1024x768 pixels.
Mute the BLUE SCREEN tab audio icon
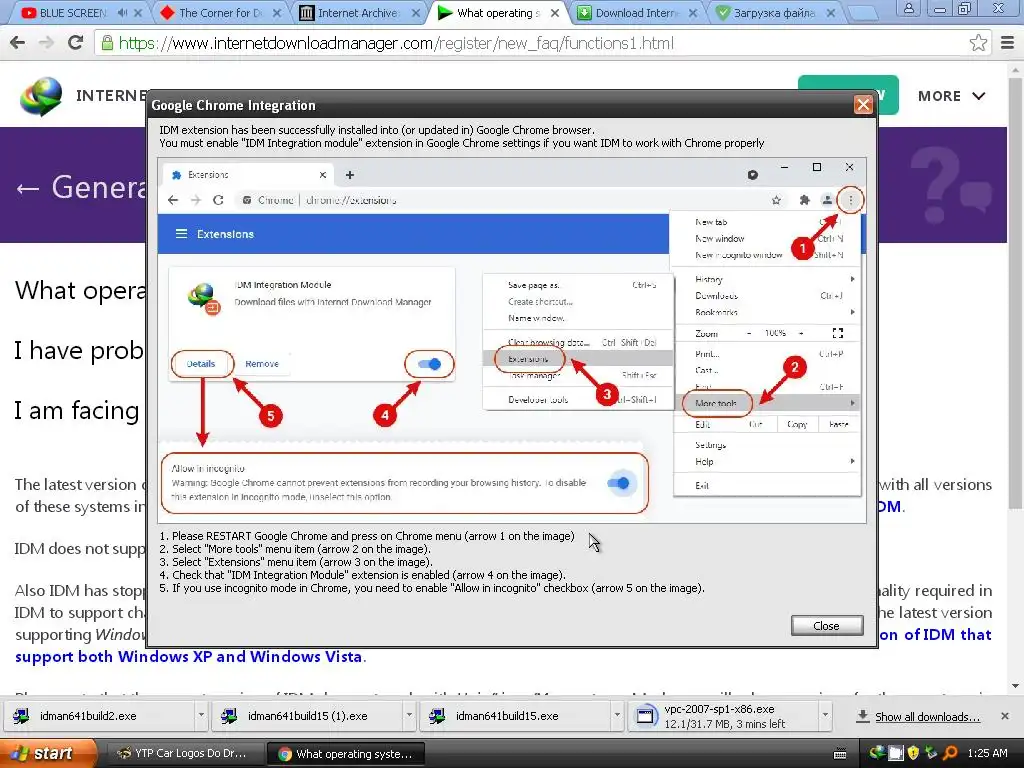[123, 12]
